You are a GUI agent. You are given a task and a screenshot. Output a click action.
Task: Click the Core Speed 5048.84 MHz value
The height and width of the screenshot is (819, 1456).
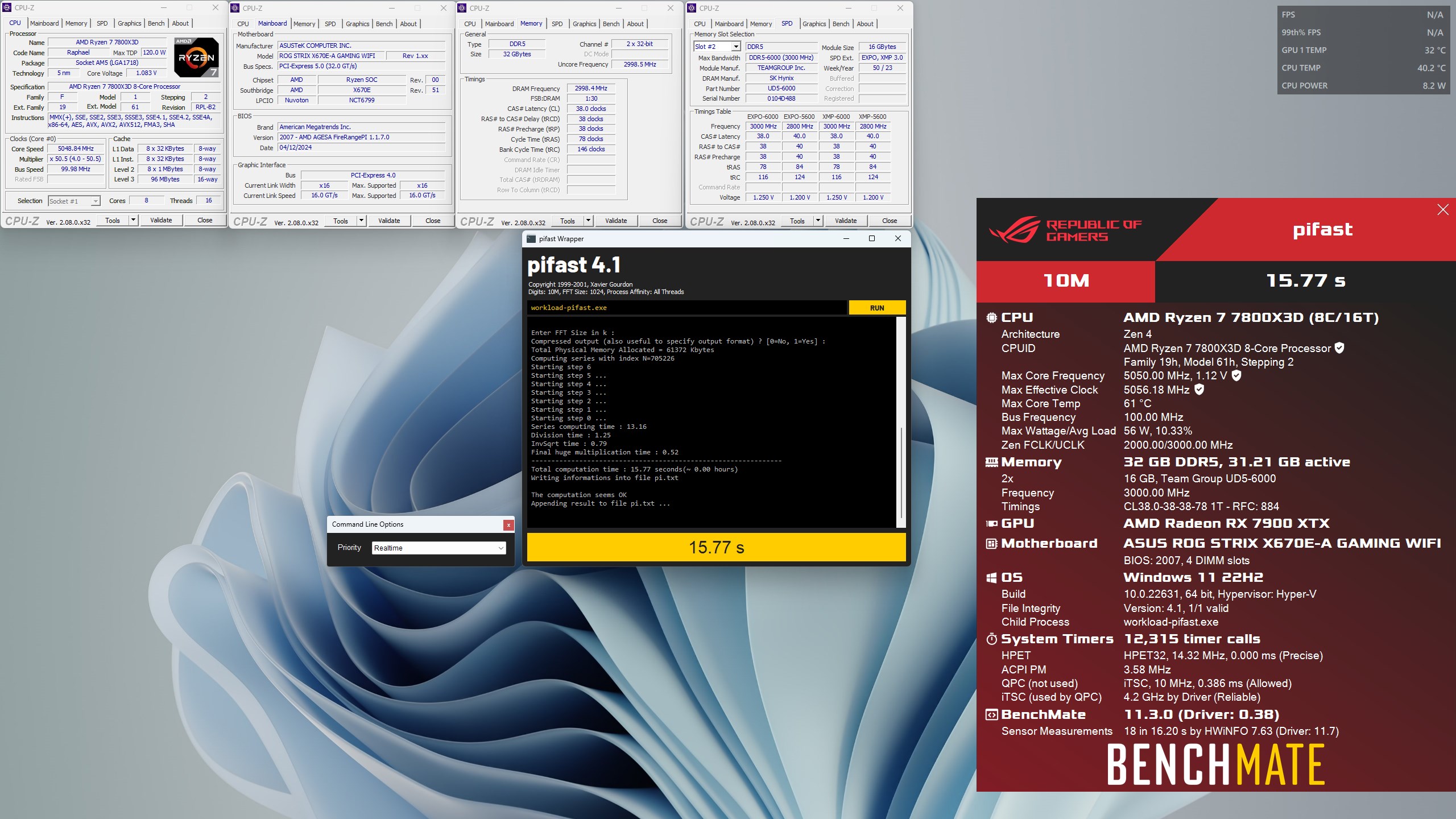[76, 149]
